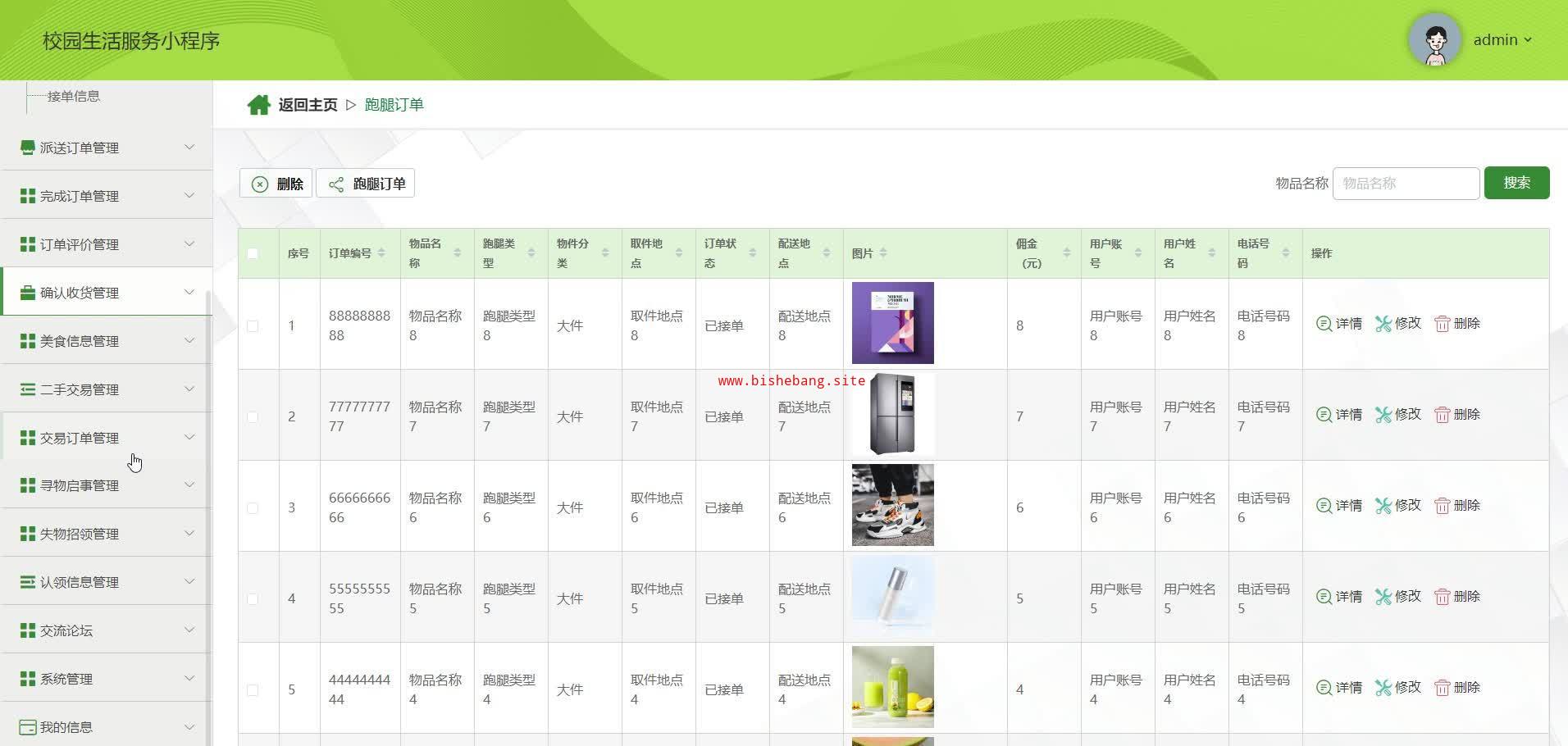
Task: Open 认领信息管理 menu
Action: click(x=107, y=582)
